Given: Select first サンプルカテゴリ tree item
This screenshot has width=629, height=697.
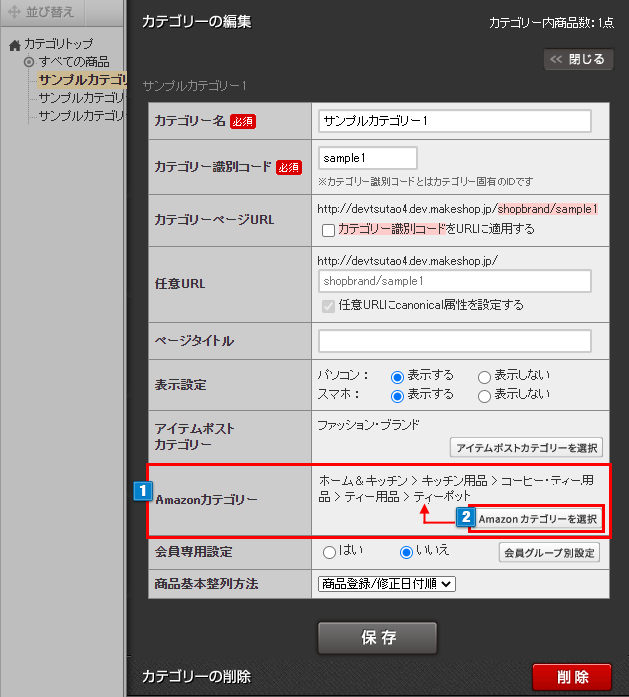Looking at the screenshot, I should coord(82,80).
